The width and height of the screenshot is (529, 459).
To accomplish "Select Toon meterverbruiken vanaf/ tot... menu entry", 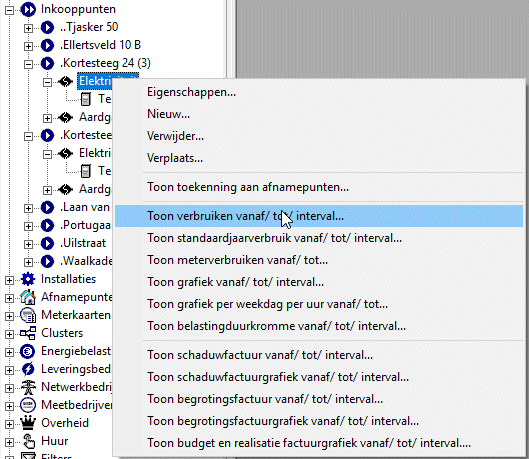I will (237, 260).
